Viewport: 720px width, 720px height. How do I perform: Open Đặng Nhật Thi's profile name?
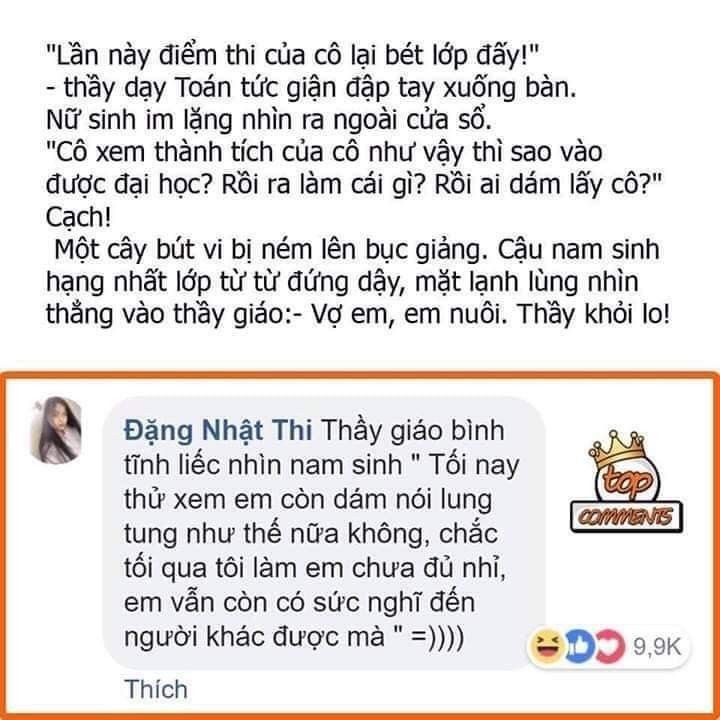point(218,431)
